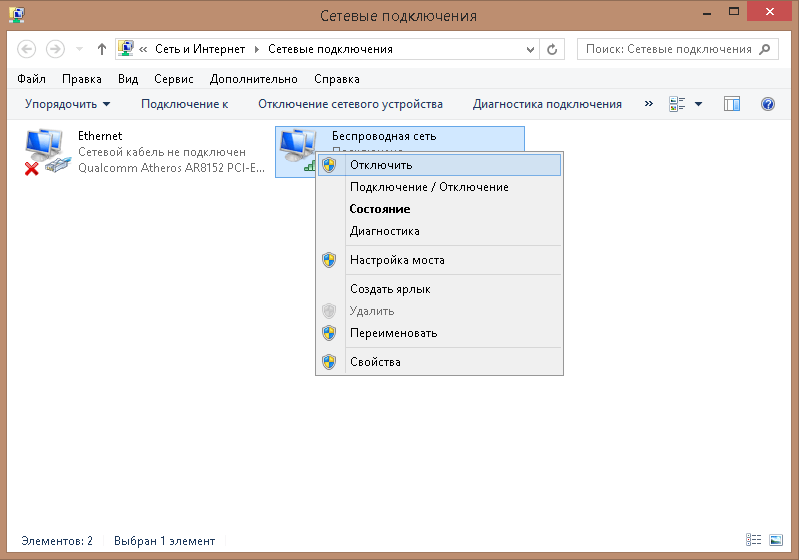The height and width of the screenshot is (560, 799).
Task: Select the Беспроводная сеть adapter icon
Action: [x=297, y=148]
